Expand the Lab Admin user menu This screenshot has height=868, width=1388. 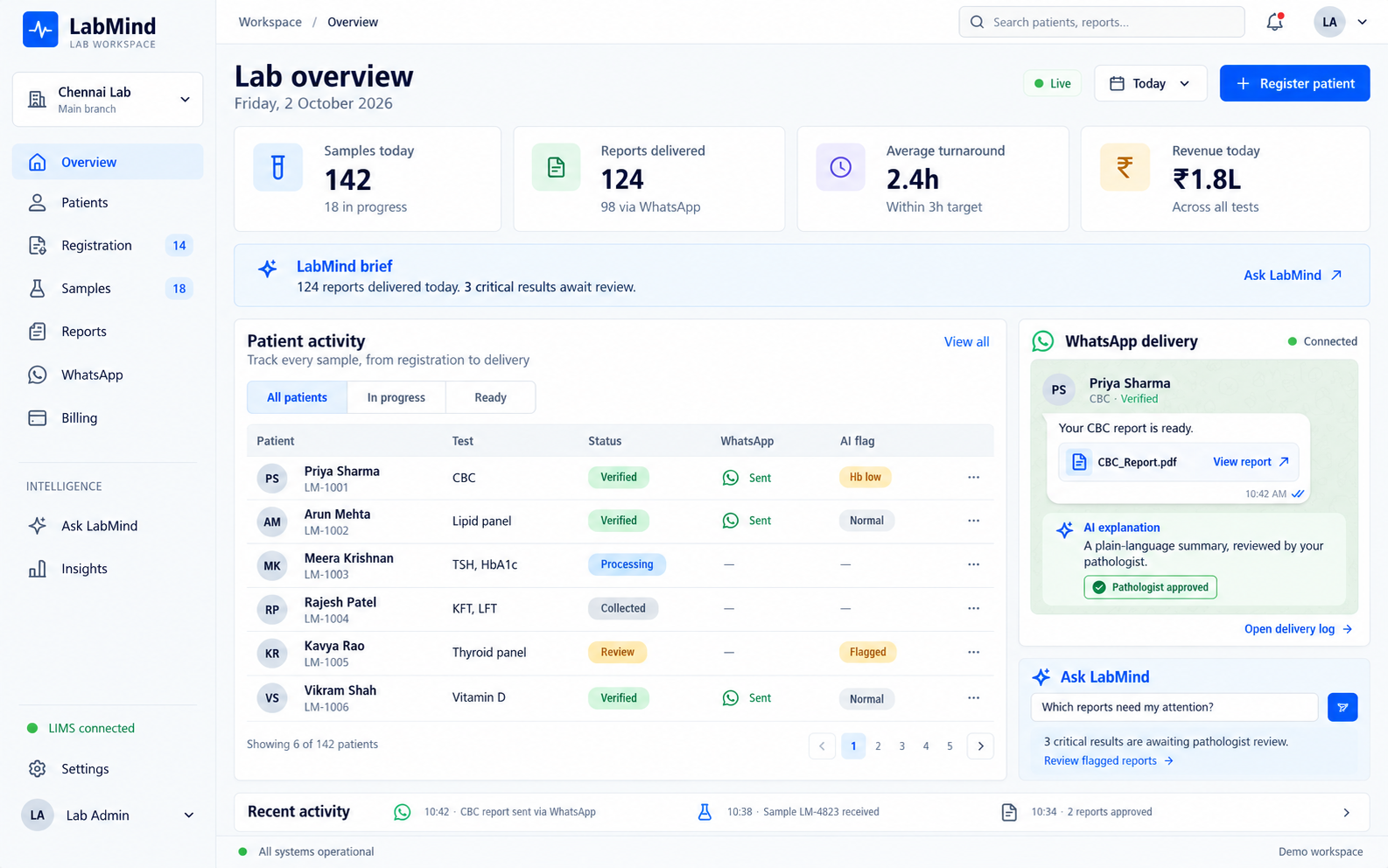pos(108,815)
